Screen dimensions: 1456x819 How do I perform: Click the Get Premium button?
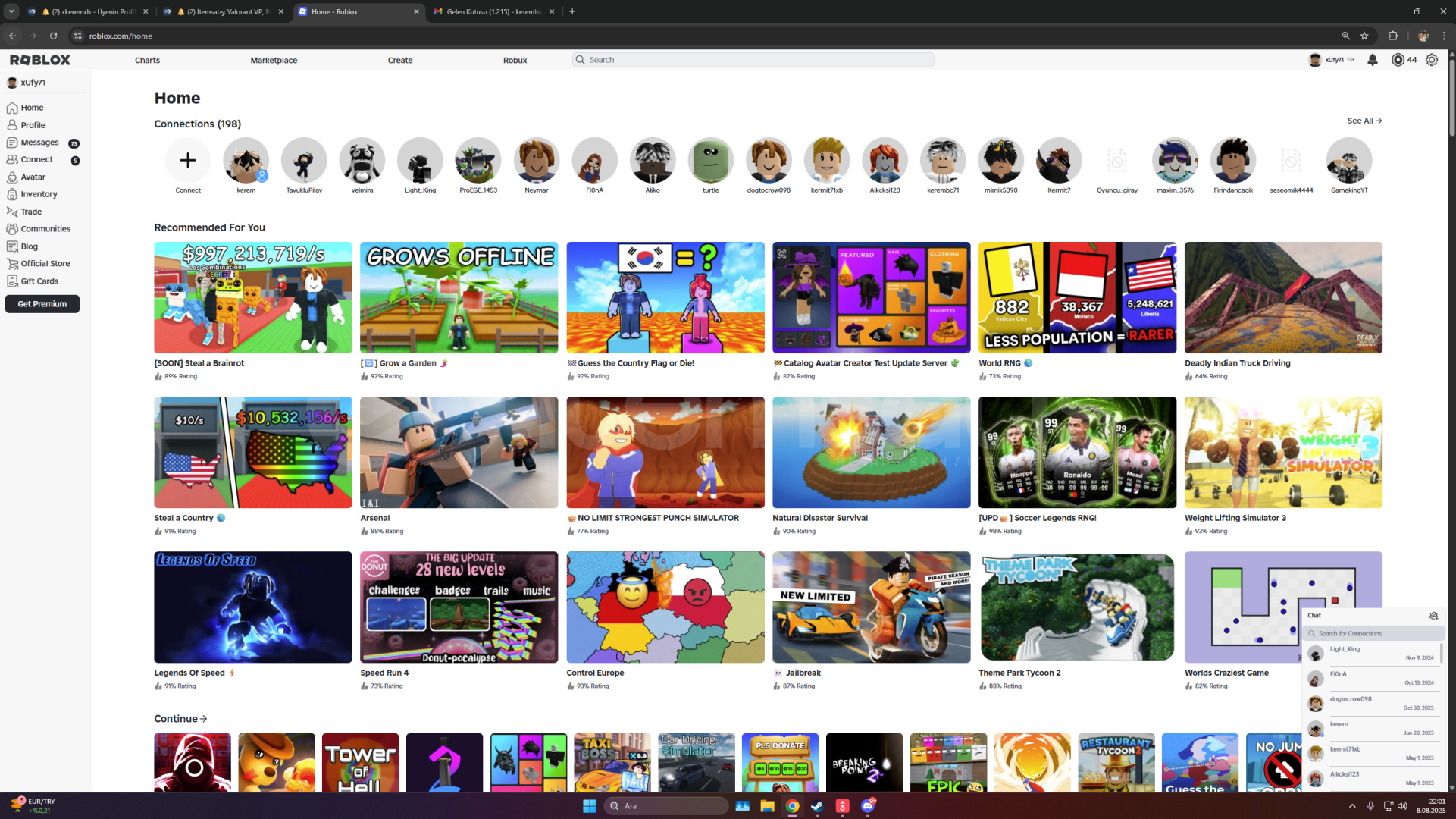pos(42,304)
